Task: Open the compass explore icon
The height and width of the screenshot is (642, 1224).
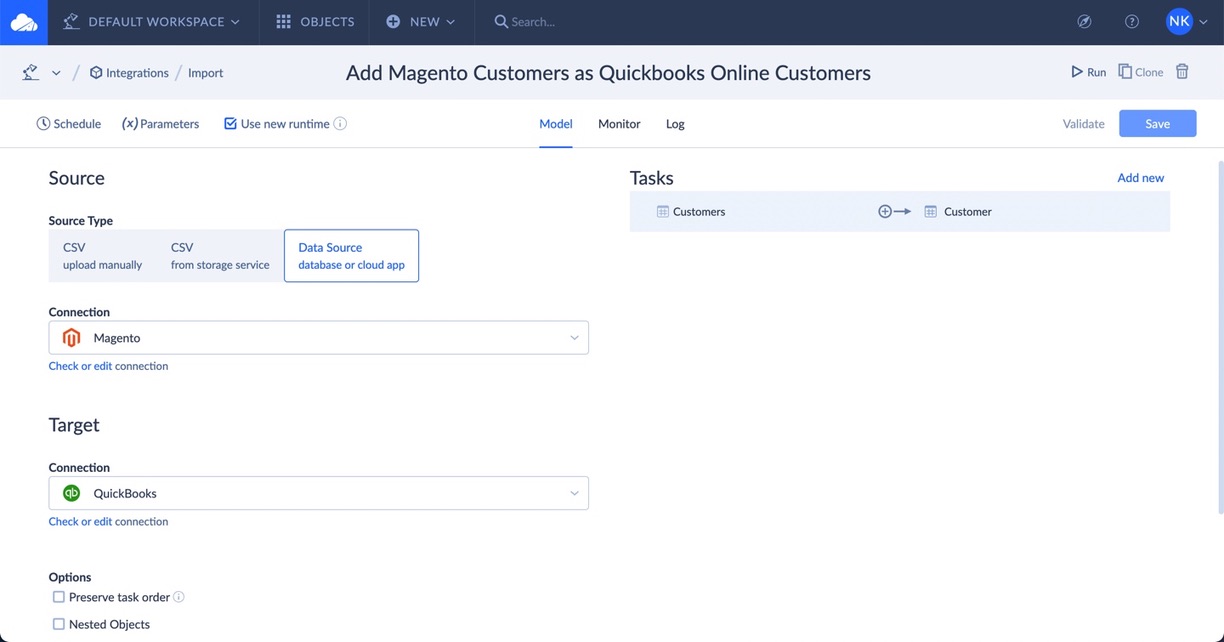Action: click(x=1084, y=22)
